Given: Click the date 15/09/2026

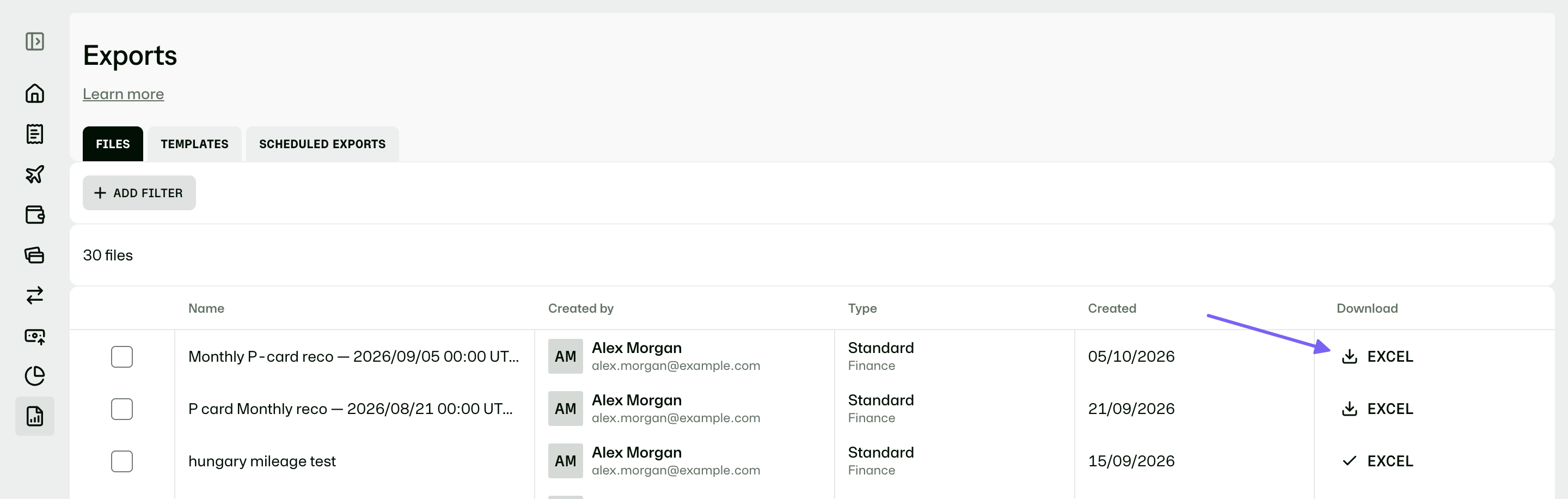Looking at the screenshot, I should coord(1131,461).
